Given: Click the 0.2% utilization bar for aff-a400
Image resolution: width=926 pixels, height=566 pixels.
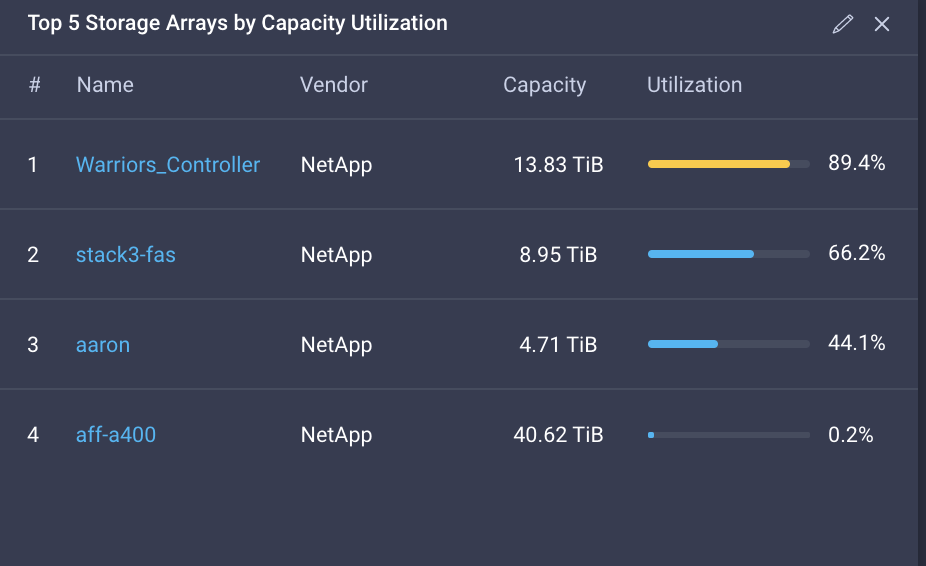Looking at the screenshot, I should [728, 435].
